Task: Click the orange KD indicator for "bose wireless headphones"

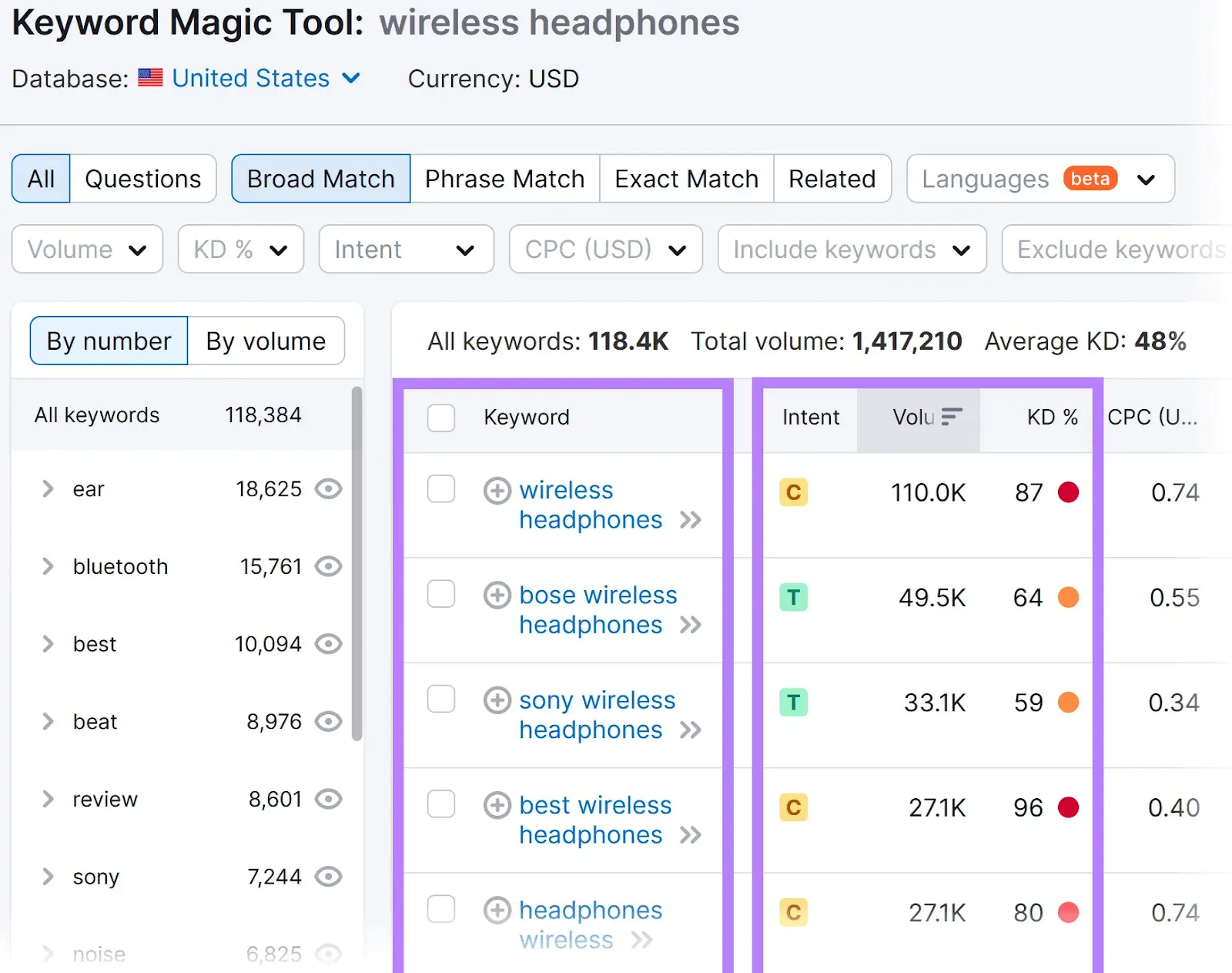Action: click(x=1069, y=597)
